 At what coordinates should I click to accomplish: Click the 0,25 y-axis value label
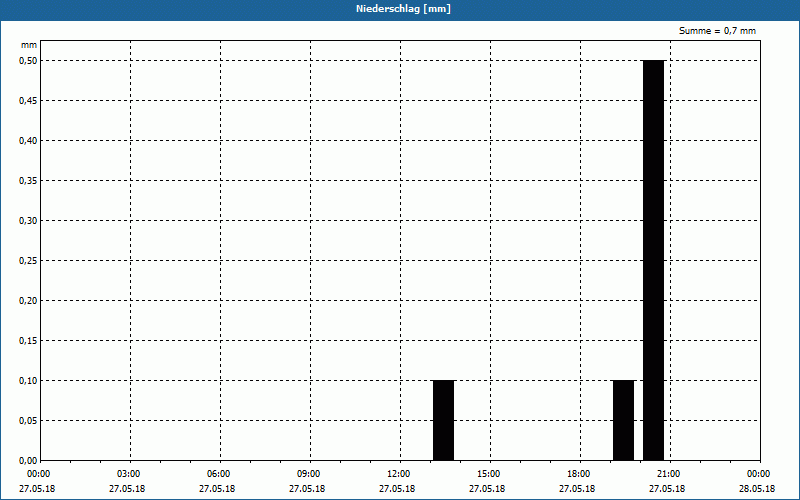27,260
